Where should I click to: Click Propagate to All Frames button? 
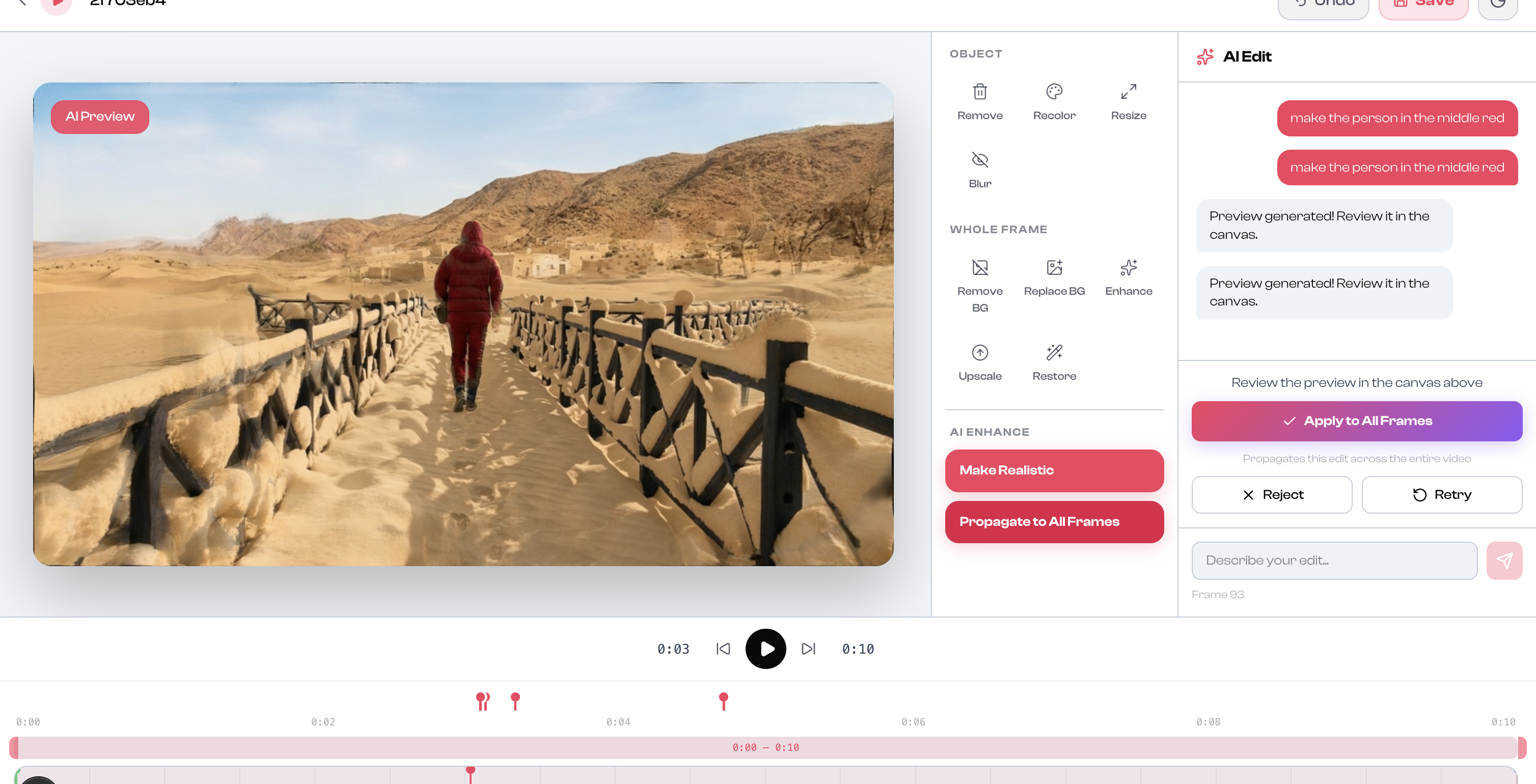pyautogui.click(x=1054, y=522)
